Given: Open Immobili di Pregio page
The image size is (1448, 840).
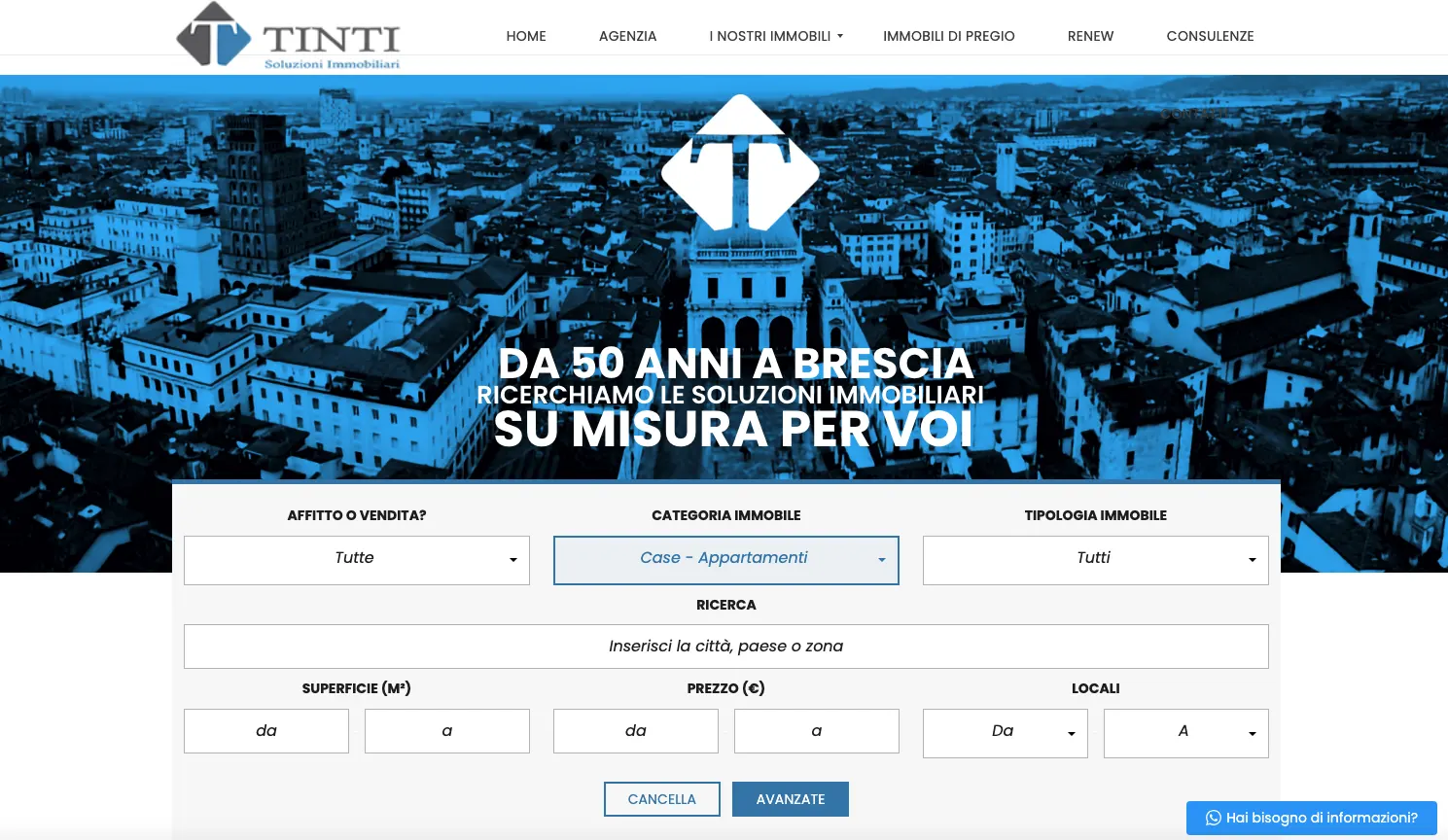Looking at the screenshot, I should [948, 36].
